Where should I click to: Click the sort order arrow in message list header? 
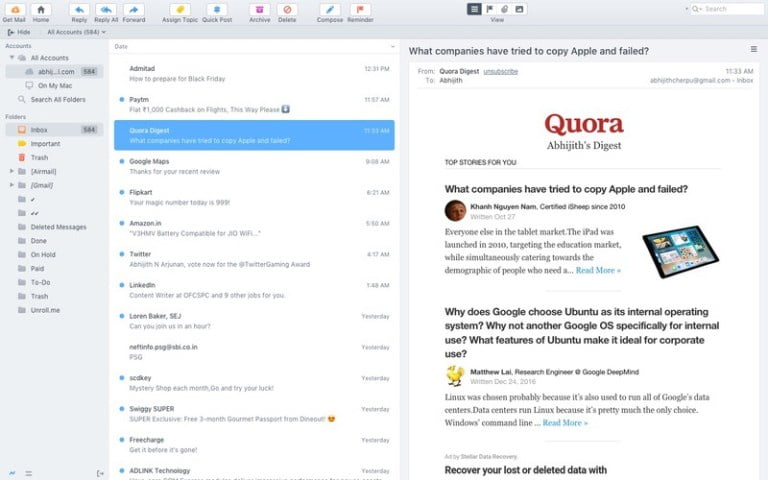[x=392, y=47]
